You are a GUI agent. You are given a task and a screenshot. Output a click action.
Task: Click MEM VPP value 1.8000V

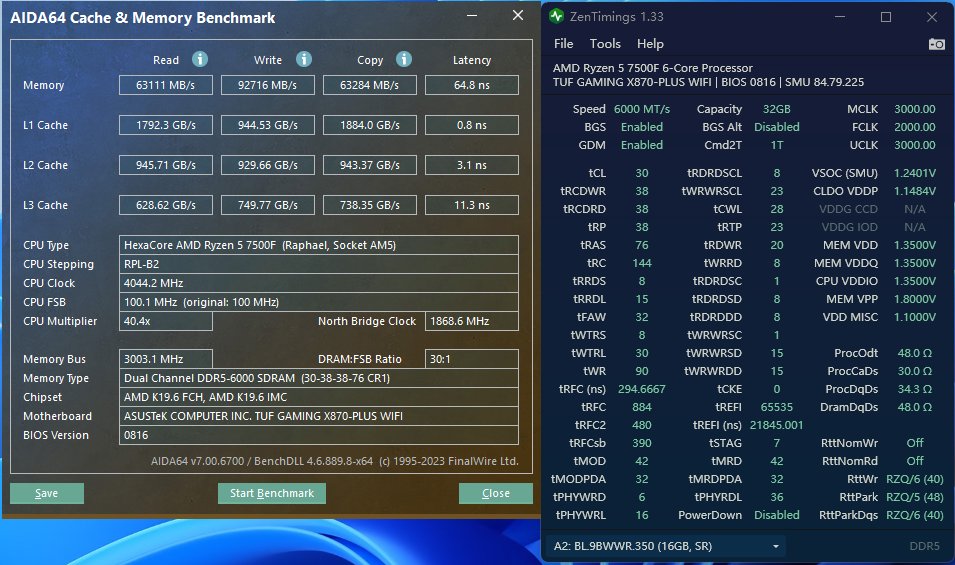coord(914,299)
